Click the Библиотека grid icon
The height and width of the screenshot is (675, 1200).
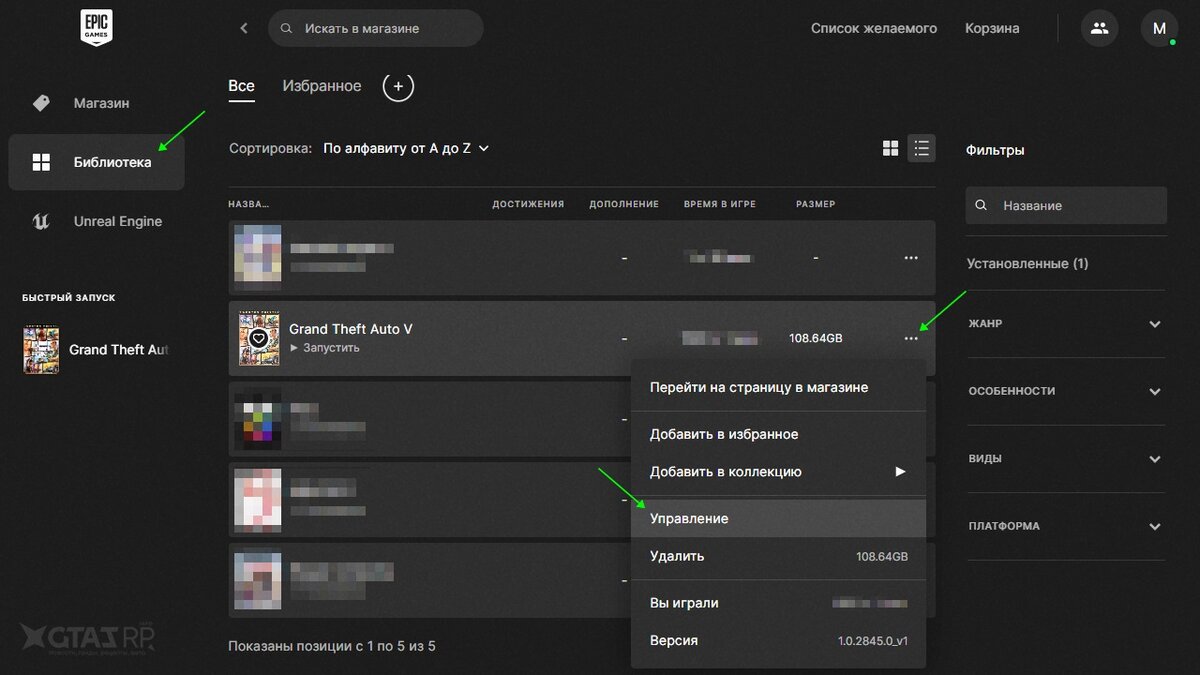(x=41, y=162)
